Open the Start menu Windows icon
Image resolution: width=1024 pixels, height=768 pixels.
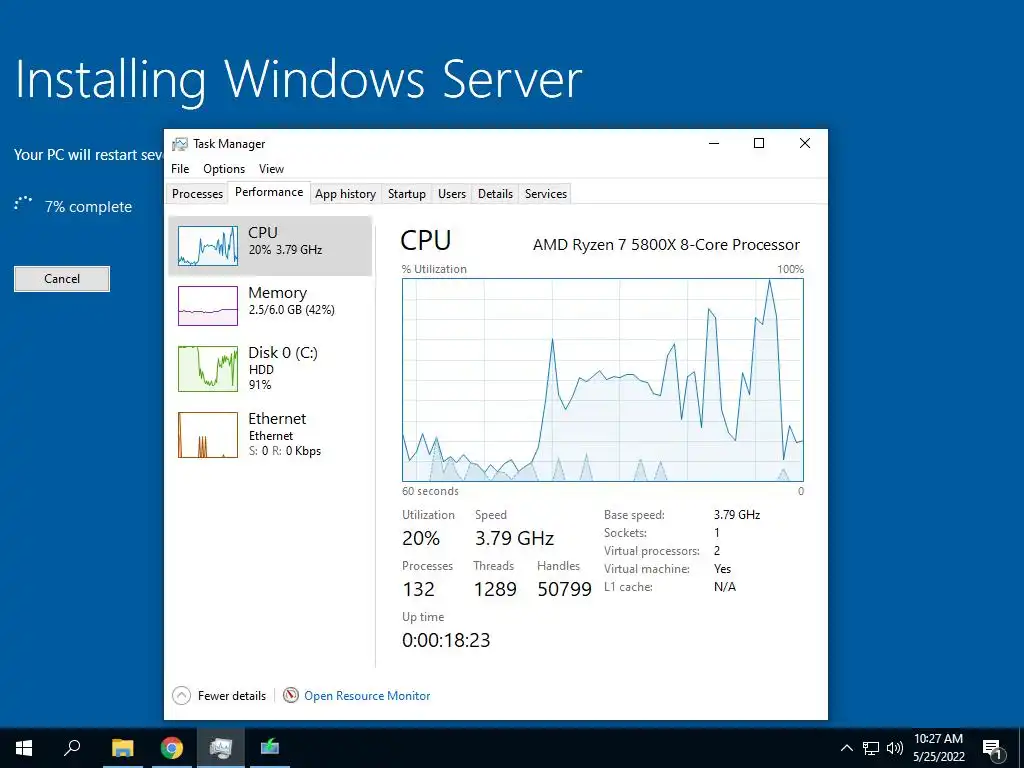pyautogui.click(x=24, y=748)
